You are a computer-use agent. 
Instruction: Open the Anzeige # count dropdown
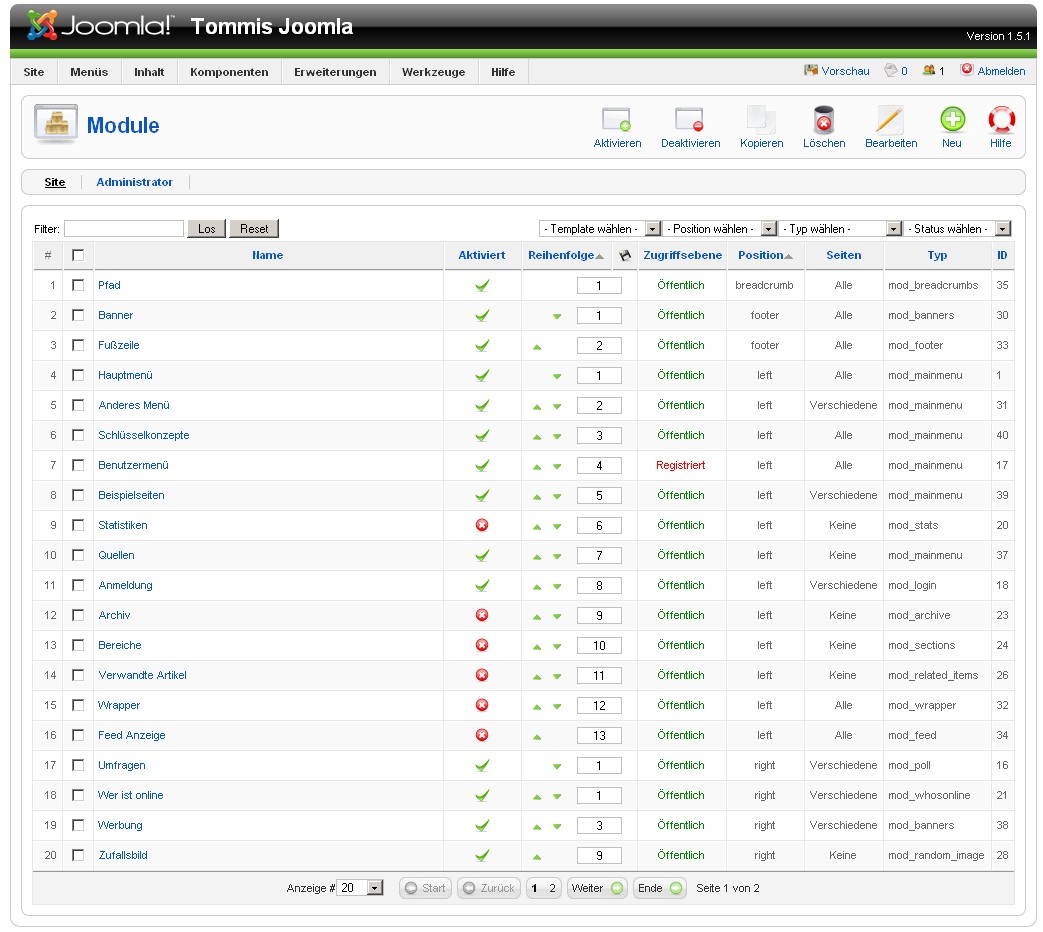[361, 888]
